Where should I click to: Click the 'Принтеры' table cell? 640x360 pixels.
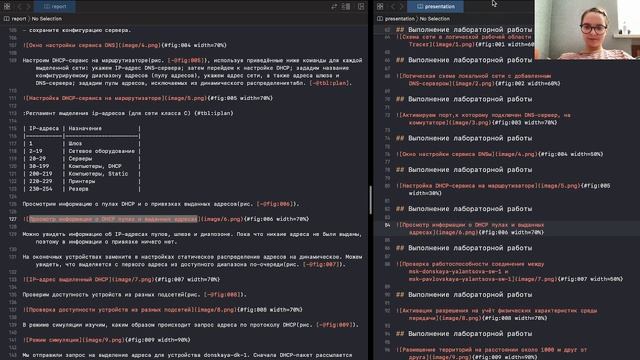click(x=82, y=181)
